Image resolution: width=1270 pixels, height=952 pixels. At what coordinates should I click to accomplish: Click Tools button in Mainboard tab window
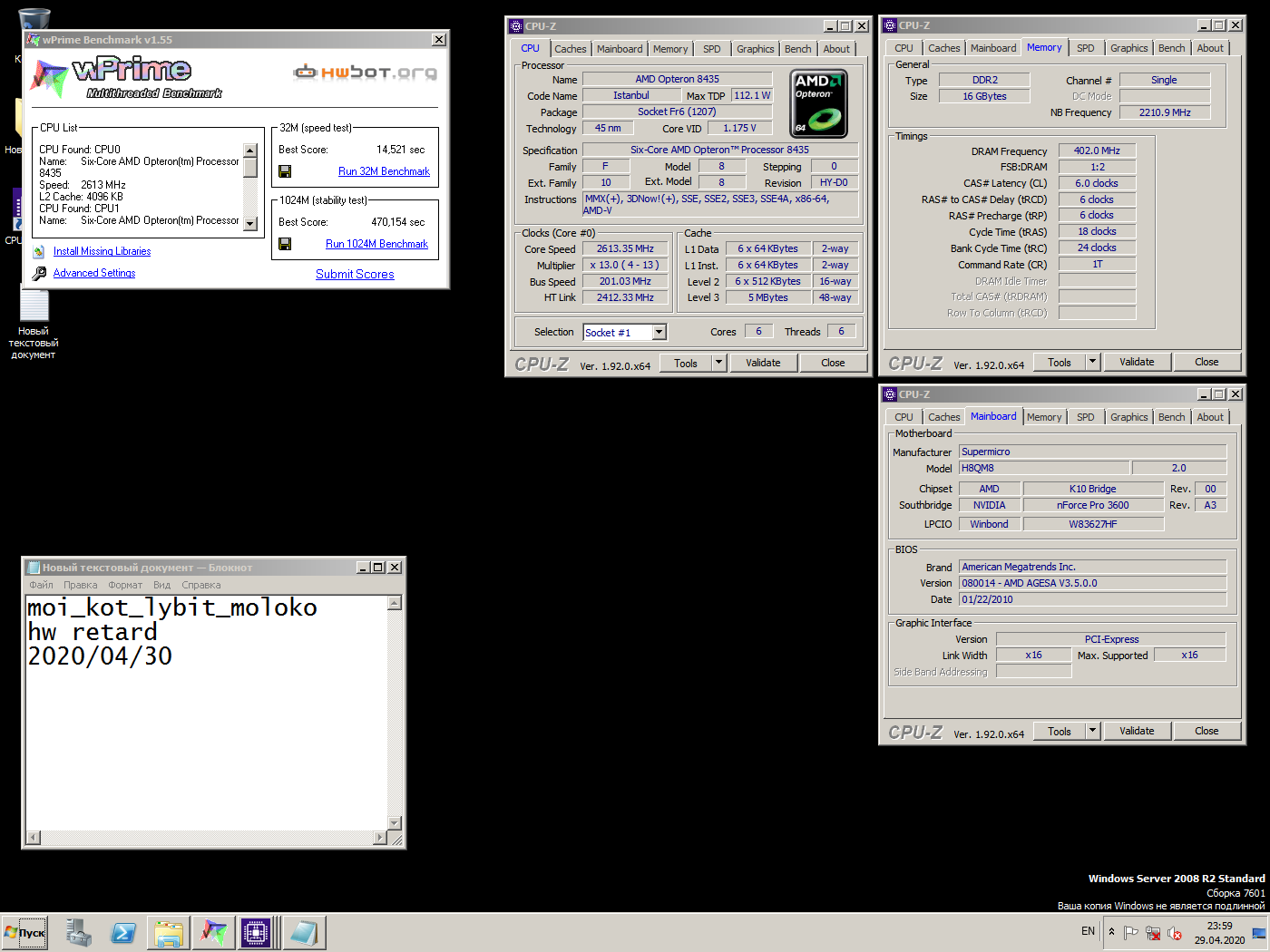coord(1060,731)
